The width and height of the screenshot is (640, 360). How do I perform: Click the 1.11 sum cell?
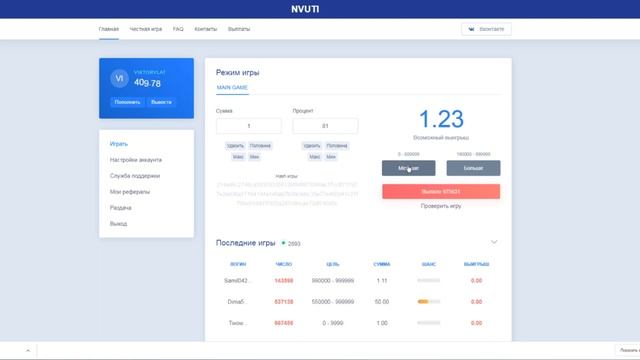[382, 280]
